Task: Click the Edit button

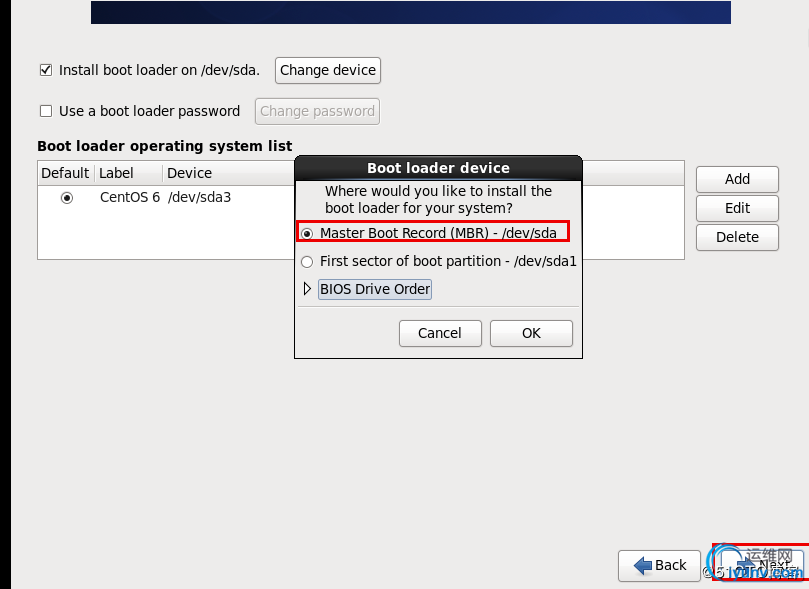Action: [737, 208]
